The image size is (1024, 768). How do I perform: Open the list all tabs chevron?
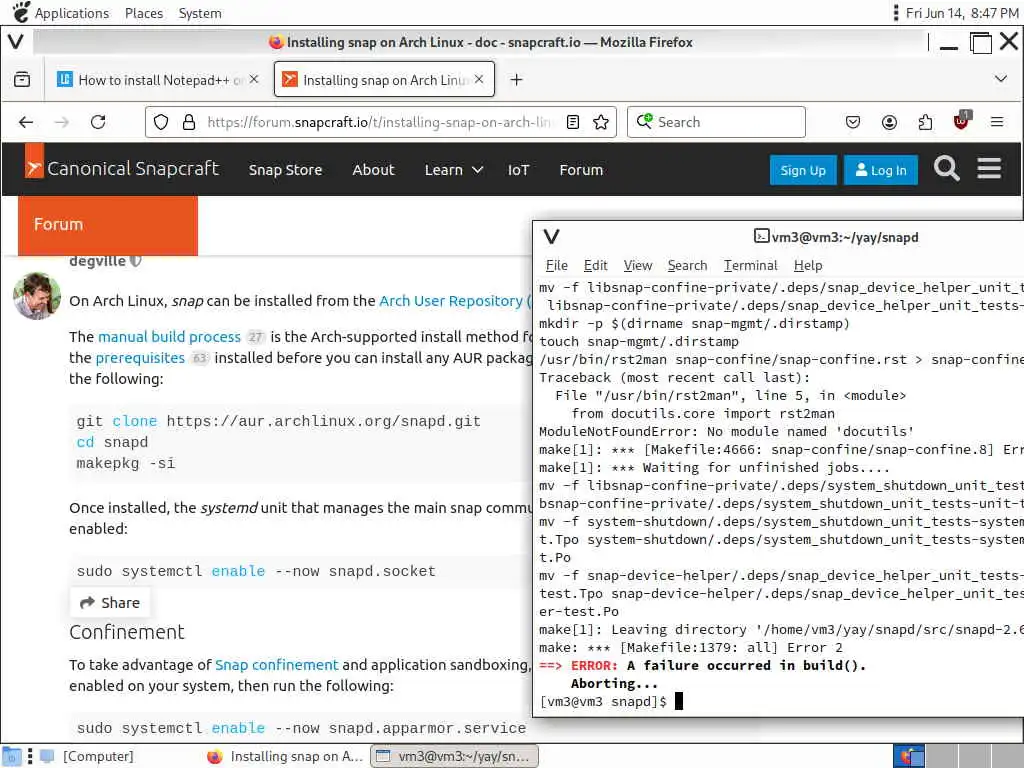tap(1000, 79)
